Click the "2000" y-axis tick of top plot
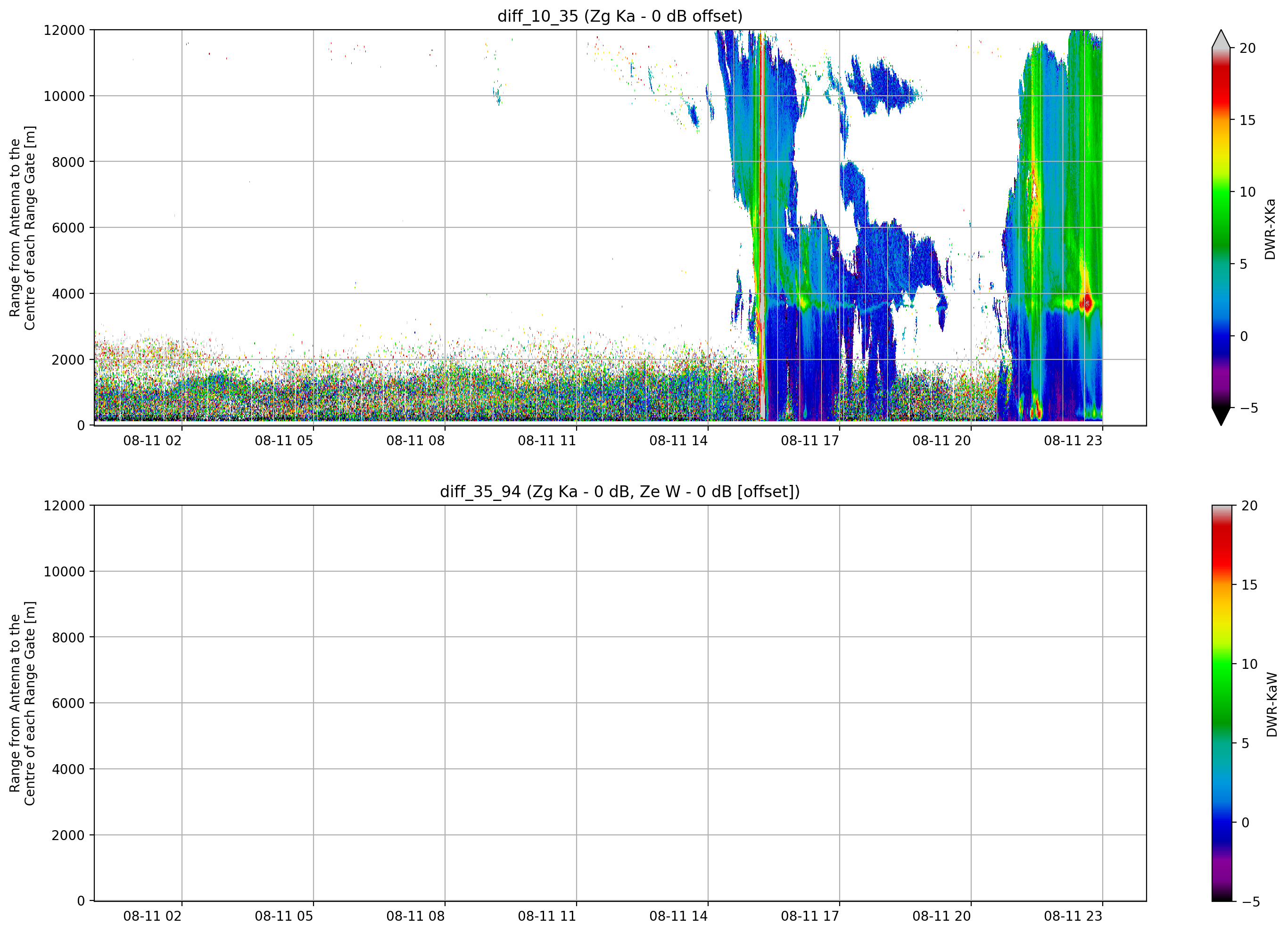 pyautogui.click(x=68, y=360)
